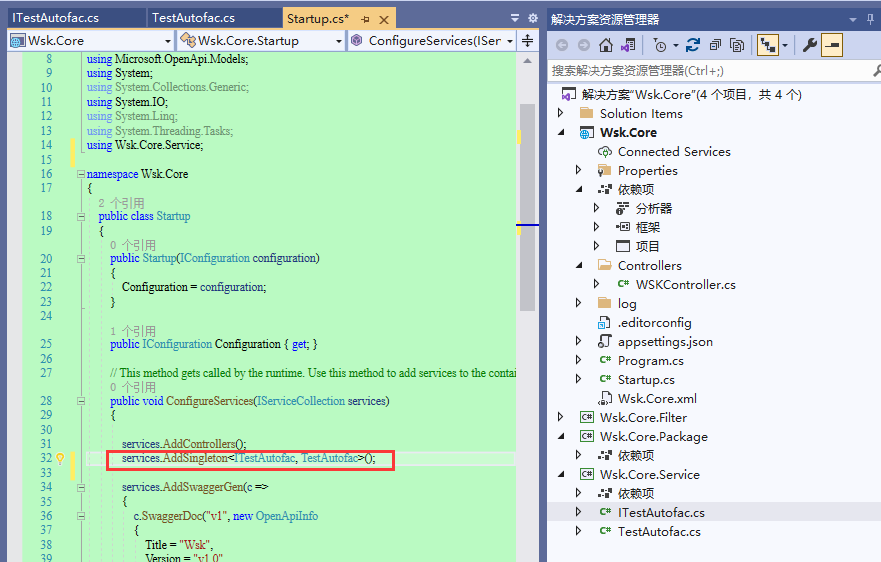Select the solution root node 解决方案"Wsk.Core"

click(x=691, y=94)
